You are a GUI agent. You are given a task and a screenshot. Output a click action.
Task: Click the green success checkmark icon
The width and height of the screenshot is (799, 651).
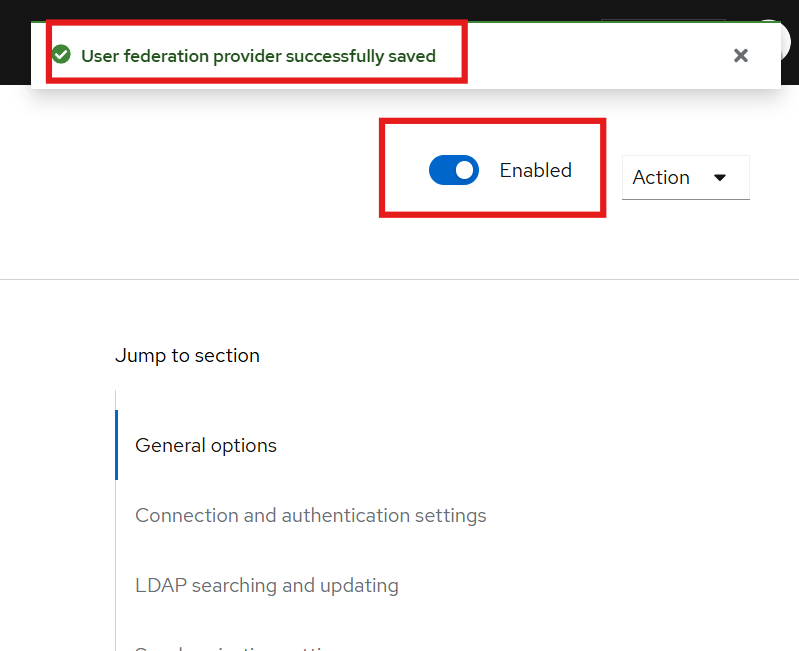61,55
